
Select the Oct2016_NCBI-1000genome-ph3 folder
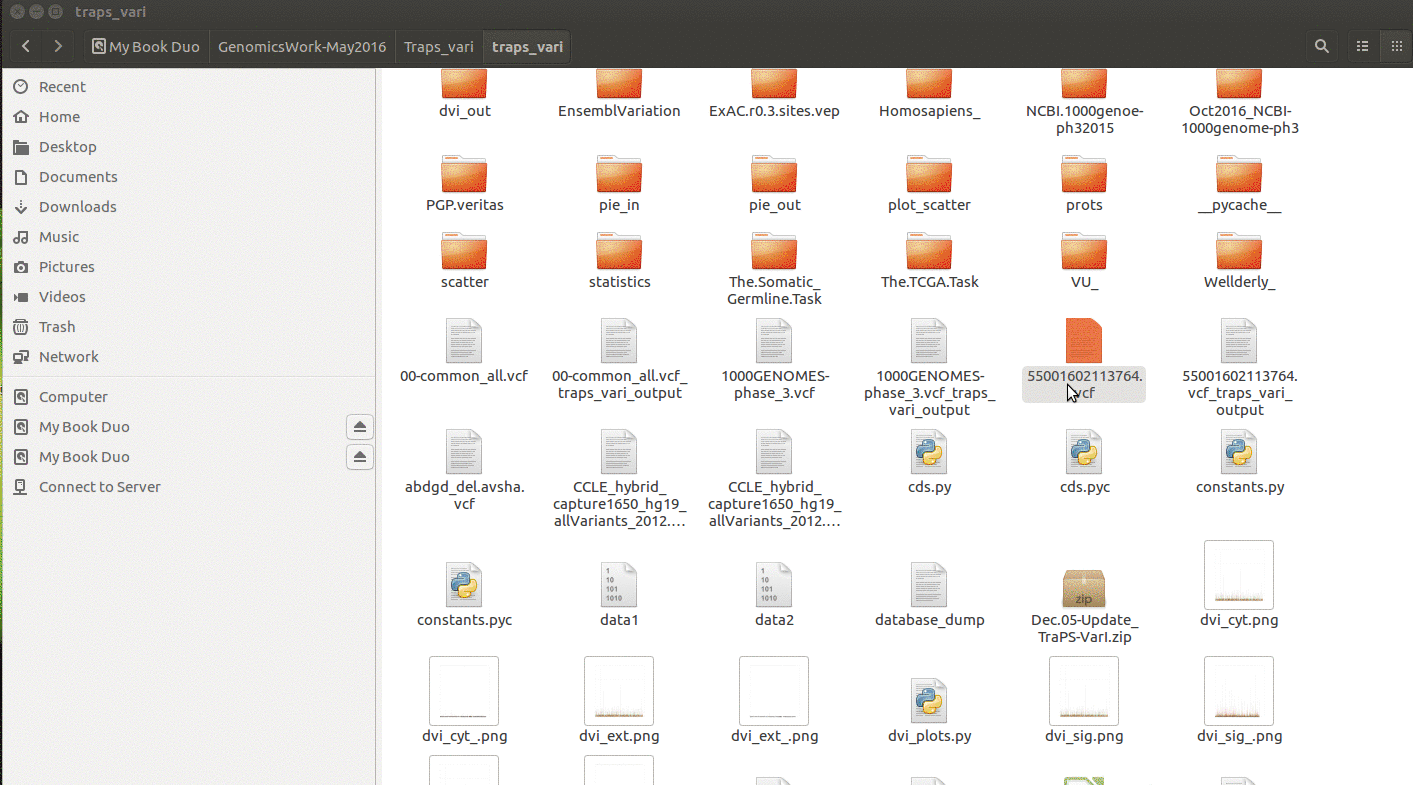pos(1239,100)
